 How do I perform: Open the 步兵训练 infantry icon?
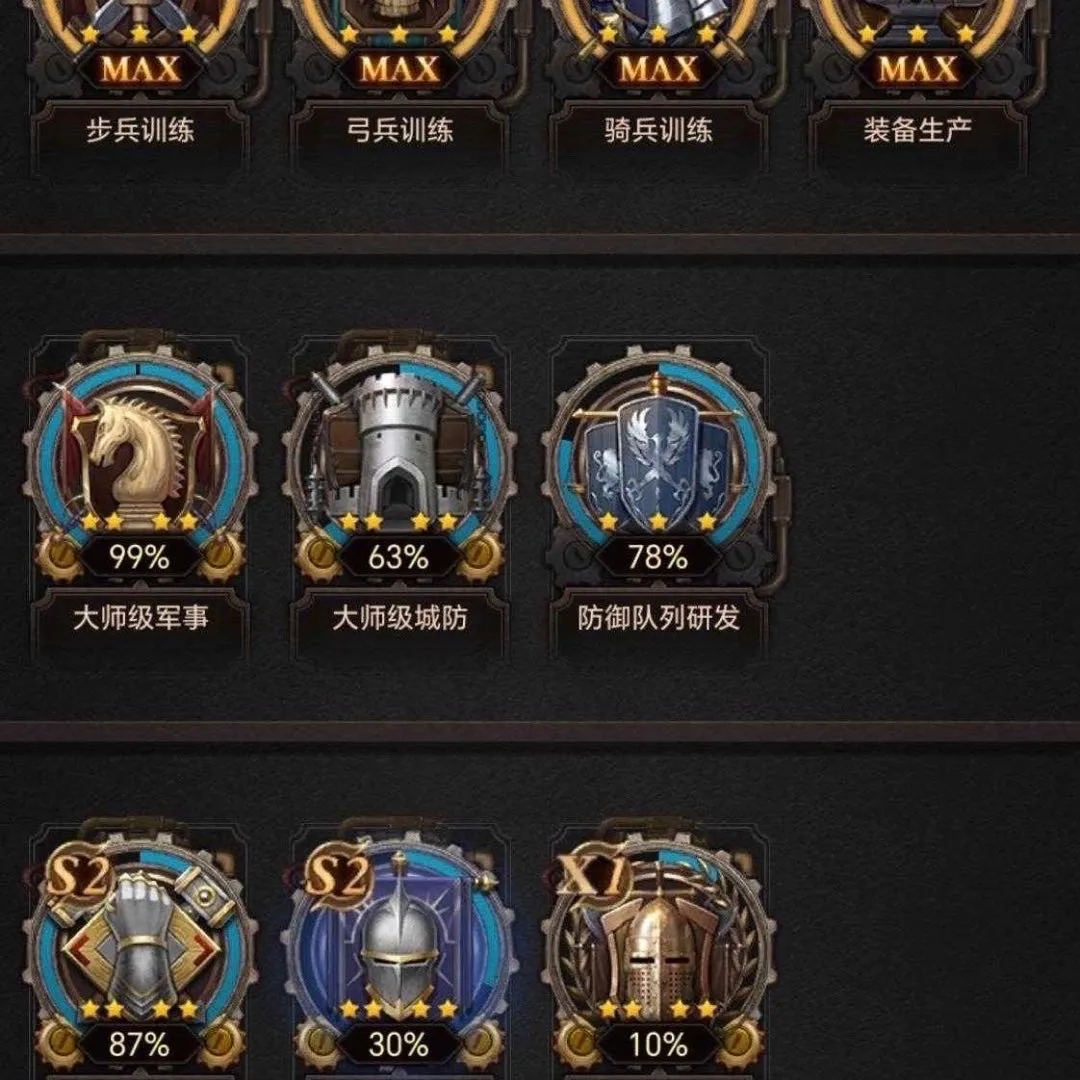140,28
